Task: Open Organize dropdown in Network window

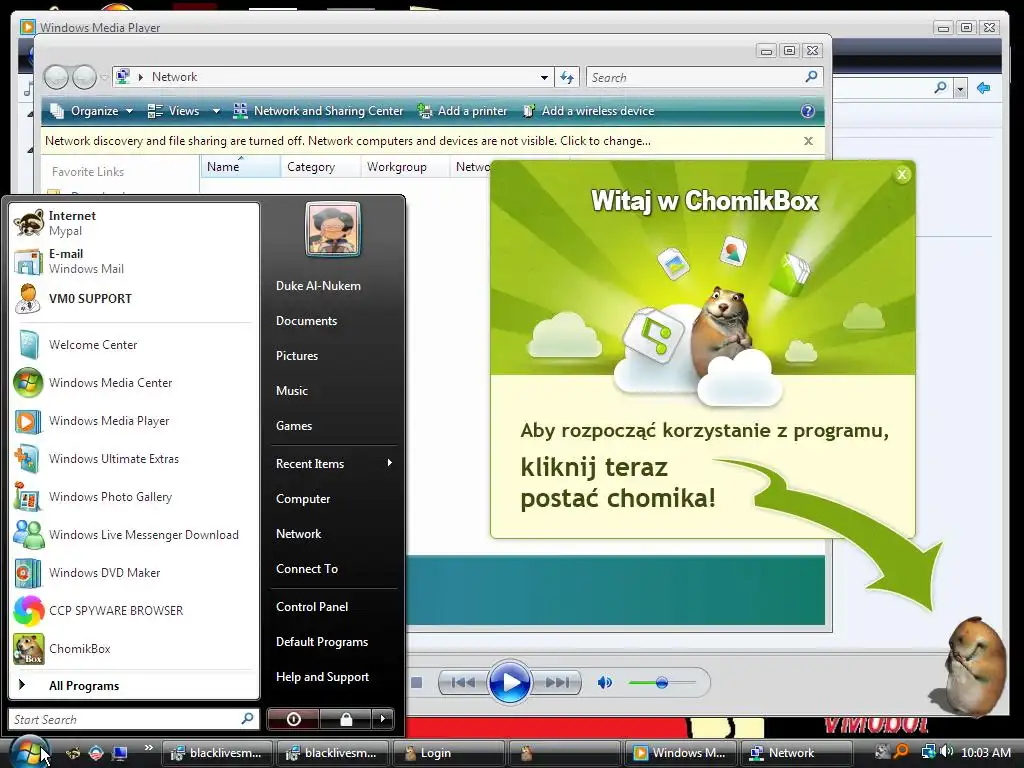Action: [91, 111]
